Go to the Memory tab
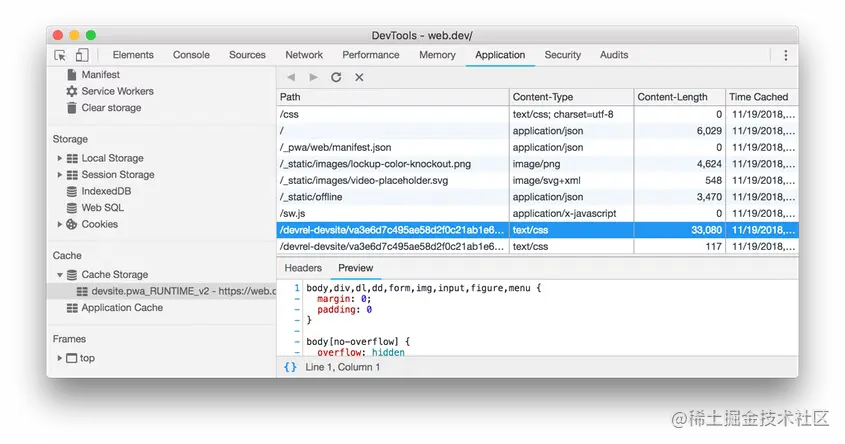The image size is (845, 444). (438, 55)
